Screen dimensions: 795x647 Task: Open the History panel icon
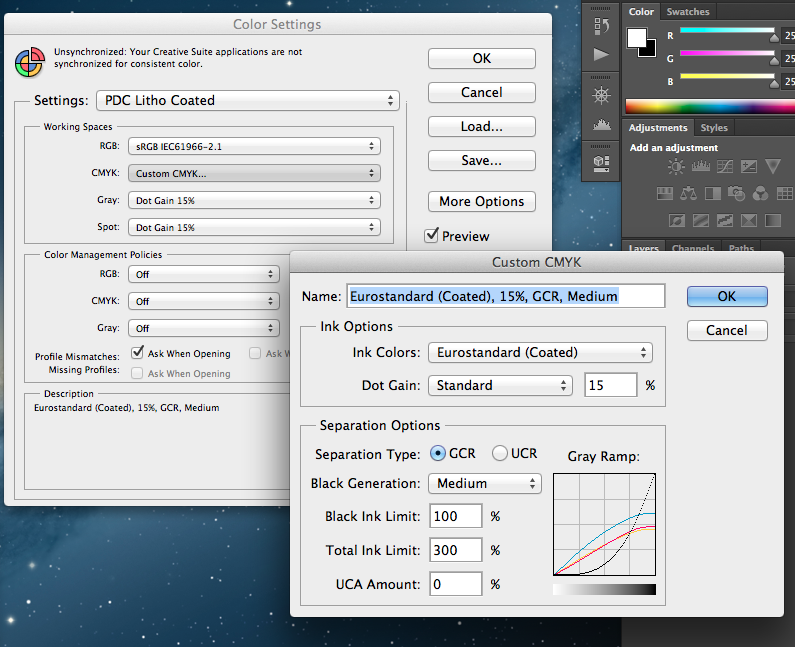(601, 27)
